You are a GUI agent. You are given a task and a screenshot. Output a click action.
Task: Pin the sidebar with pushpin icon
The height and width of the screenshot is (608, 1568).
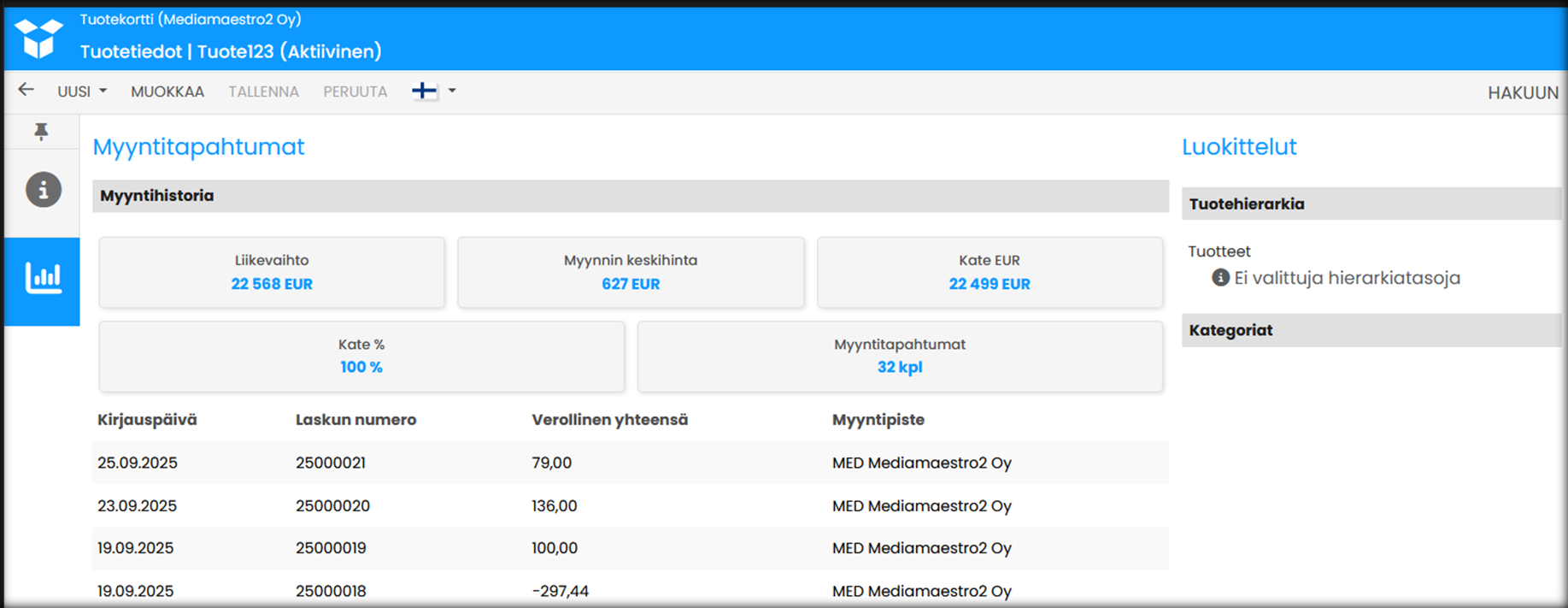point(41,132)
